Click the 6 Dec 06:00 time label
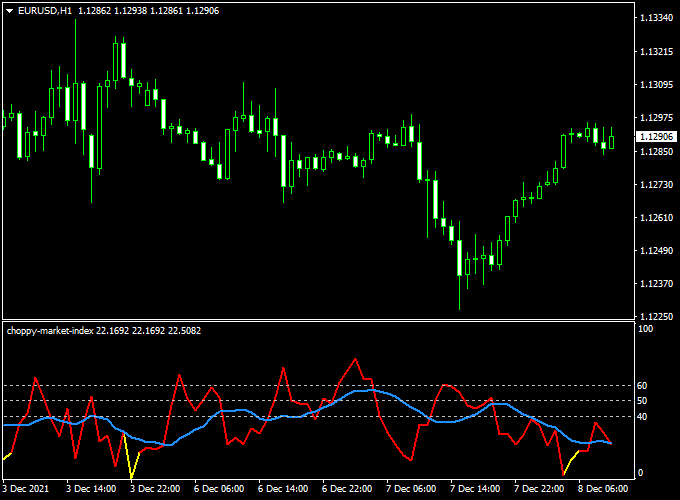This screenshot has height=500, width=680. point(219,489)
